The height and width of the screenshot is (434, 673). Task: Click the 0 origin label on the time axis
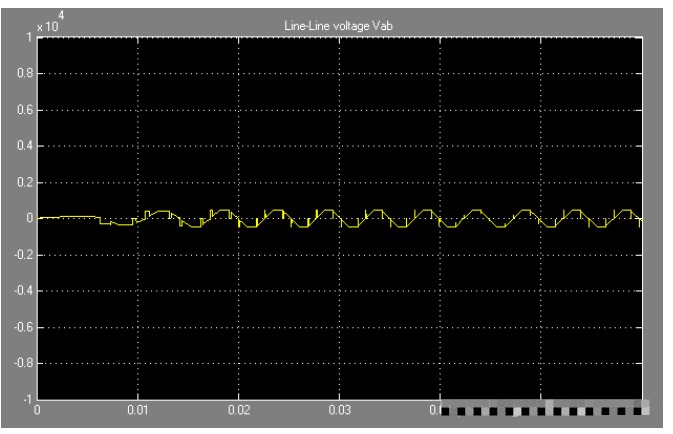(x=38, y=410)
